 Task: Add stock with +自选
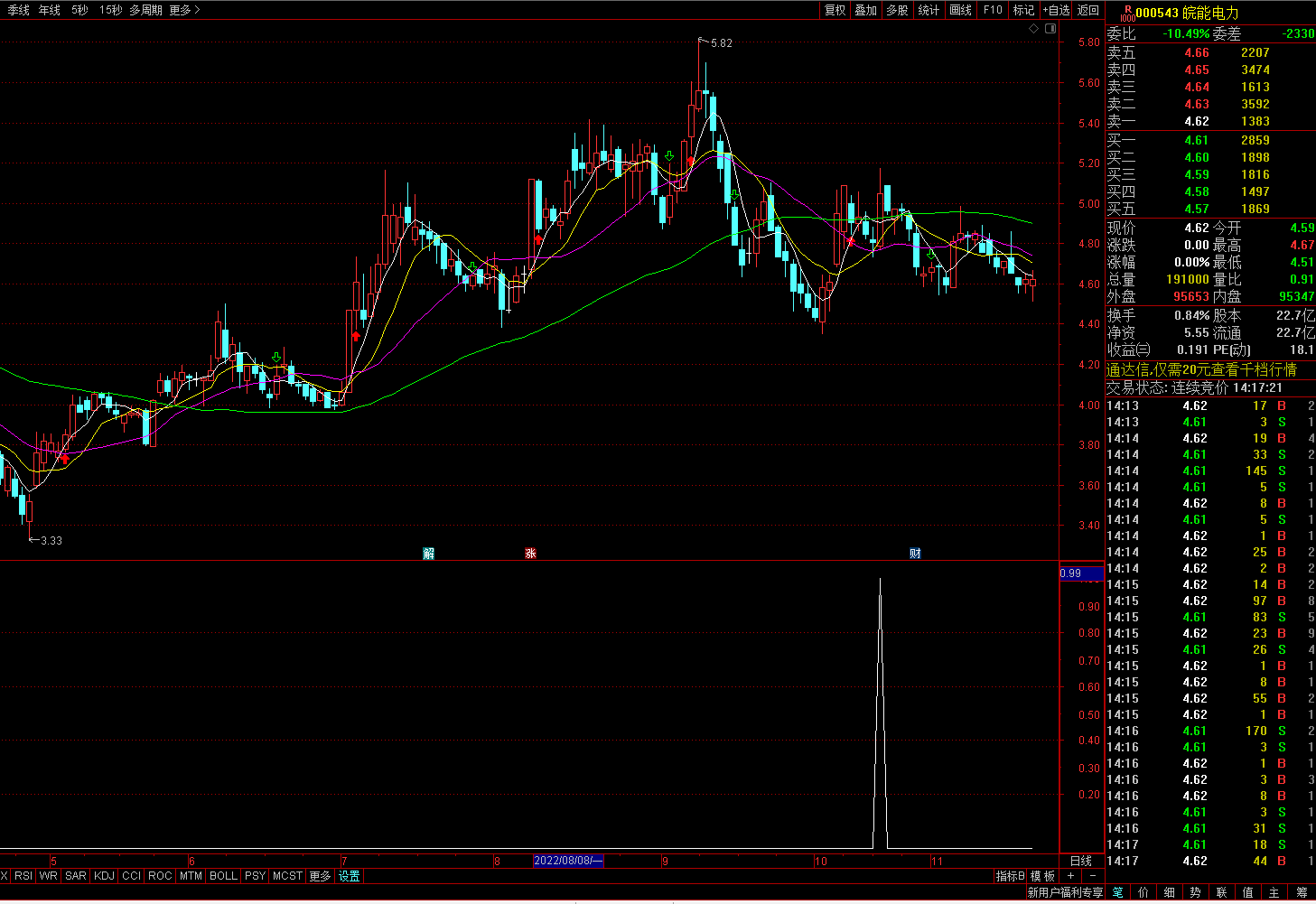coord(1056,10)
